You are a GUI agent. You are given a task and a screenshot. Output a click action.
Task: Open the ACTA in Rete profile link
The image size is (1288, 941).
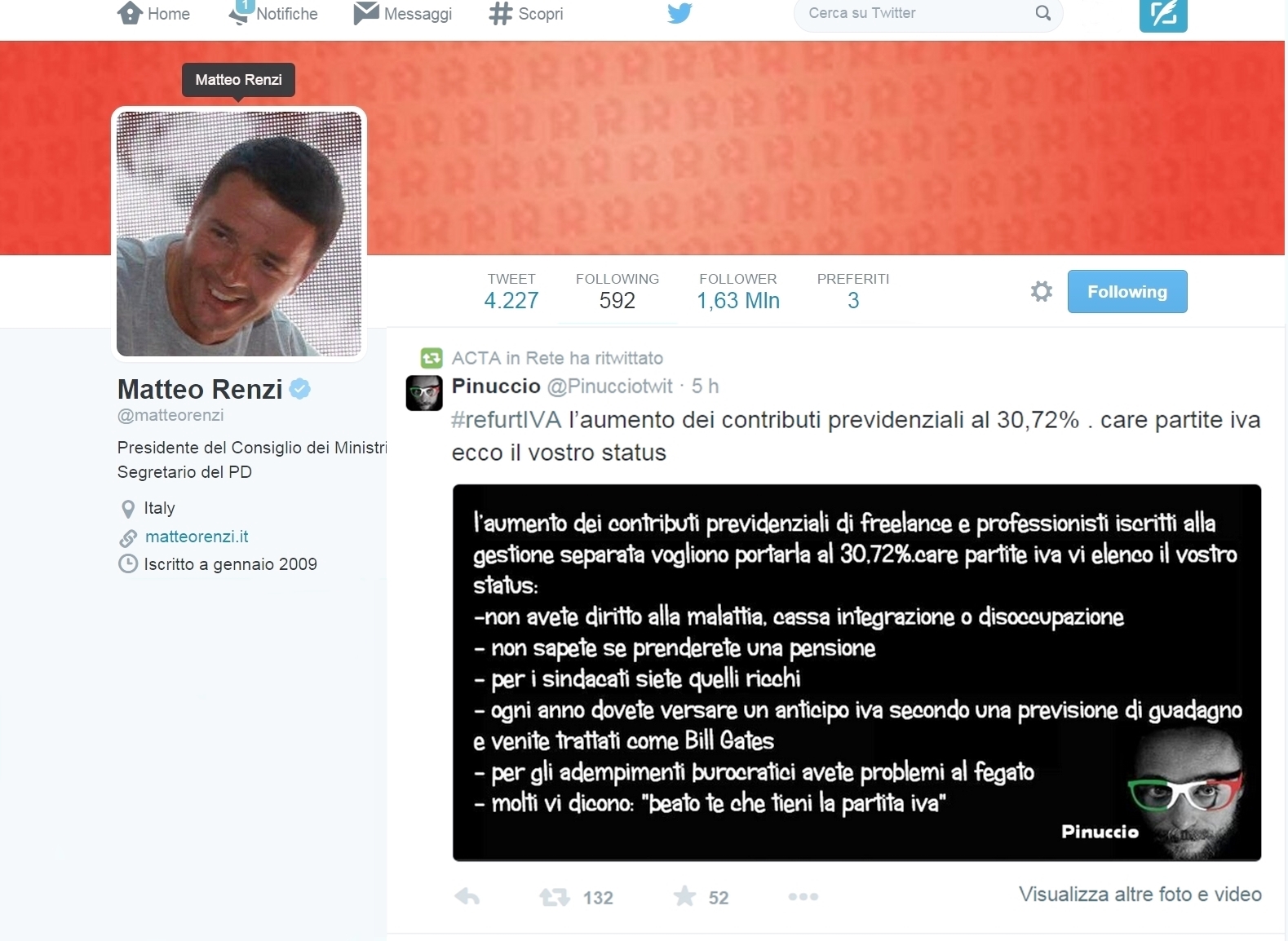pyautogui.click(x=509, y=358)
